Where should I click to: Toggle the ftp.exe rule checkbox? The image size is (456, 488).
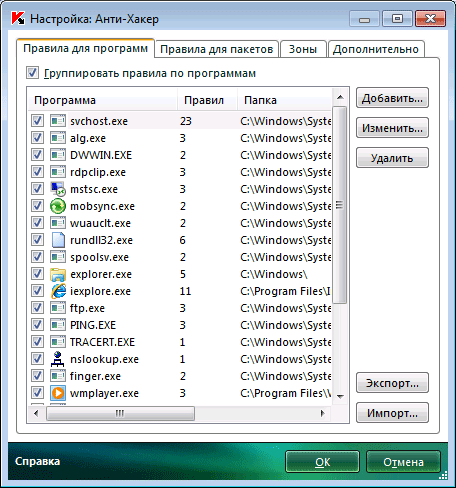[37, 307]
